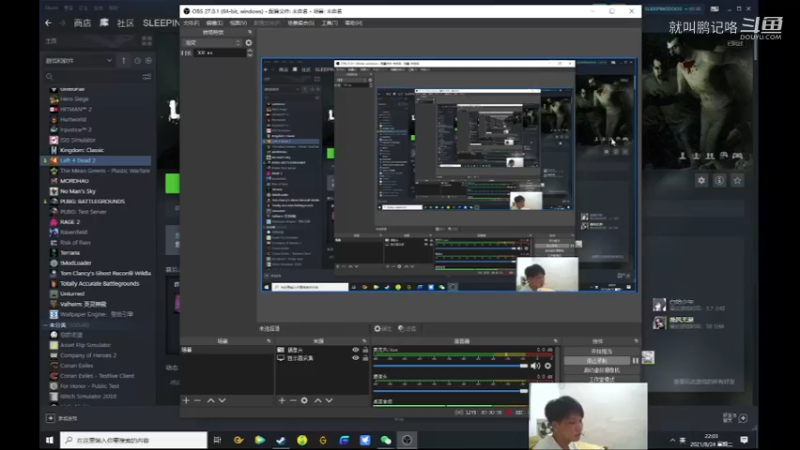
Task: Open Left 4 Dead 2 settings gear in Steam
Action: tap(702, 180)
